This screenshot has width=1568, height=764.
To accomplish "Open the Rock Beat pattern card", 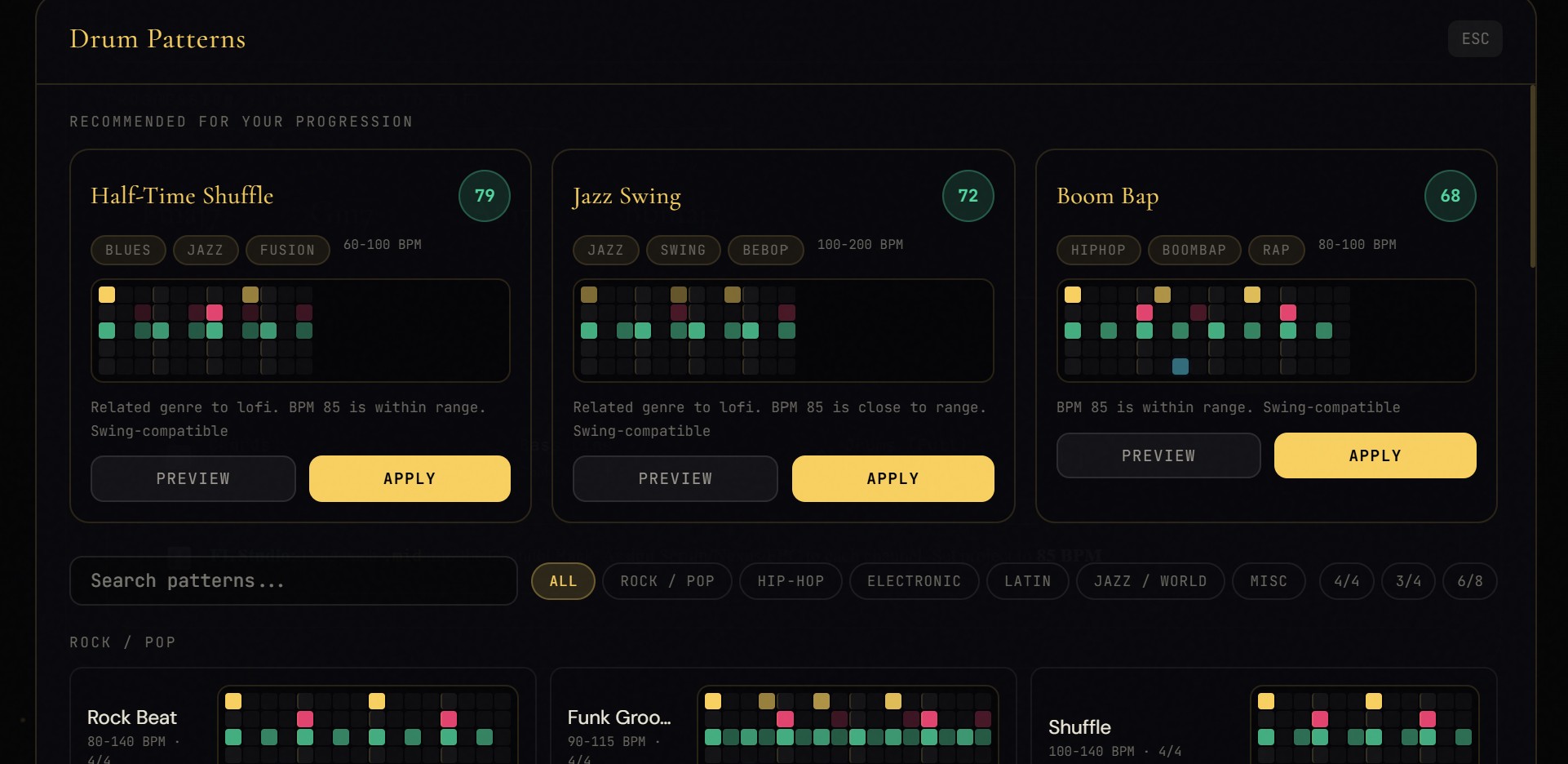I will pyautogui.click(x=303, y=718).
